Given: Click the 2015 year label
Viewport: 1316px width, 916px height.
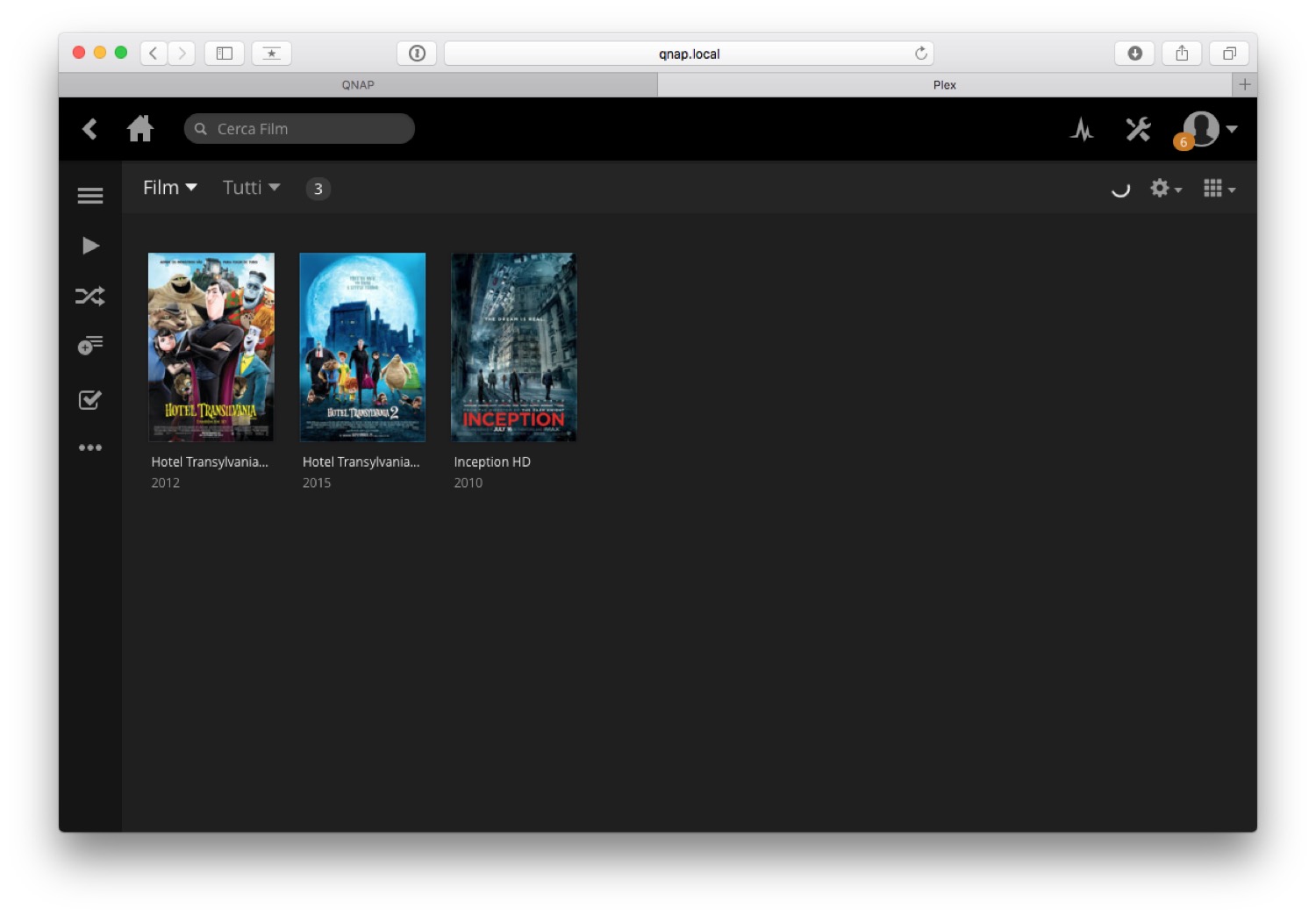Looking at the screenshot, I should (317, 483).
